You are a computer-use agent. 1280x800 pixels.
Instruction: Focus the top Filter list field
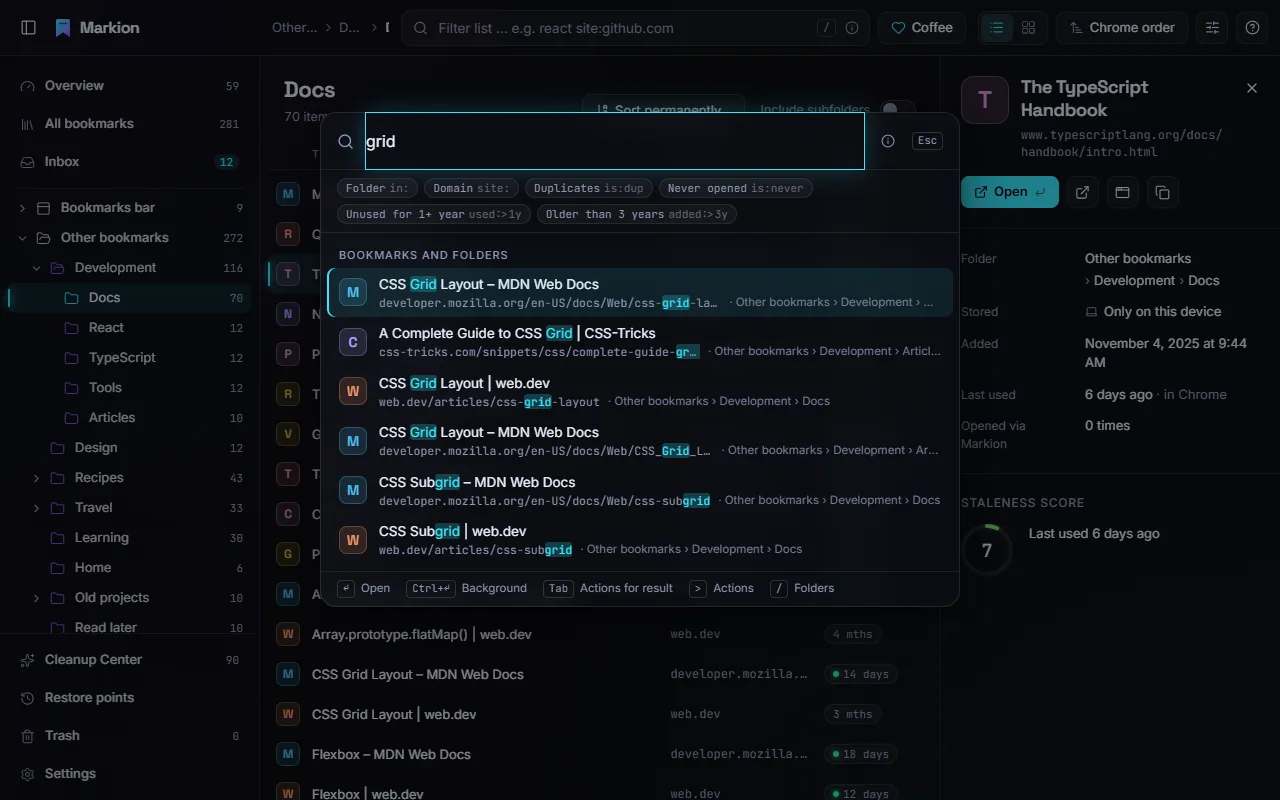tap(636, 28)
